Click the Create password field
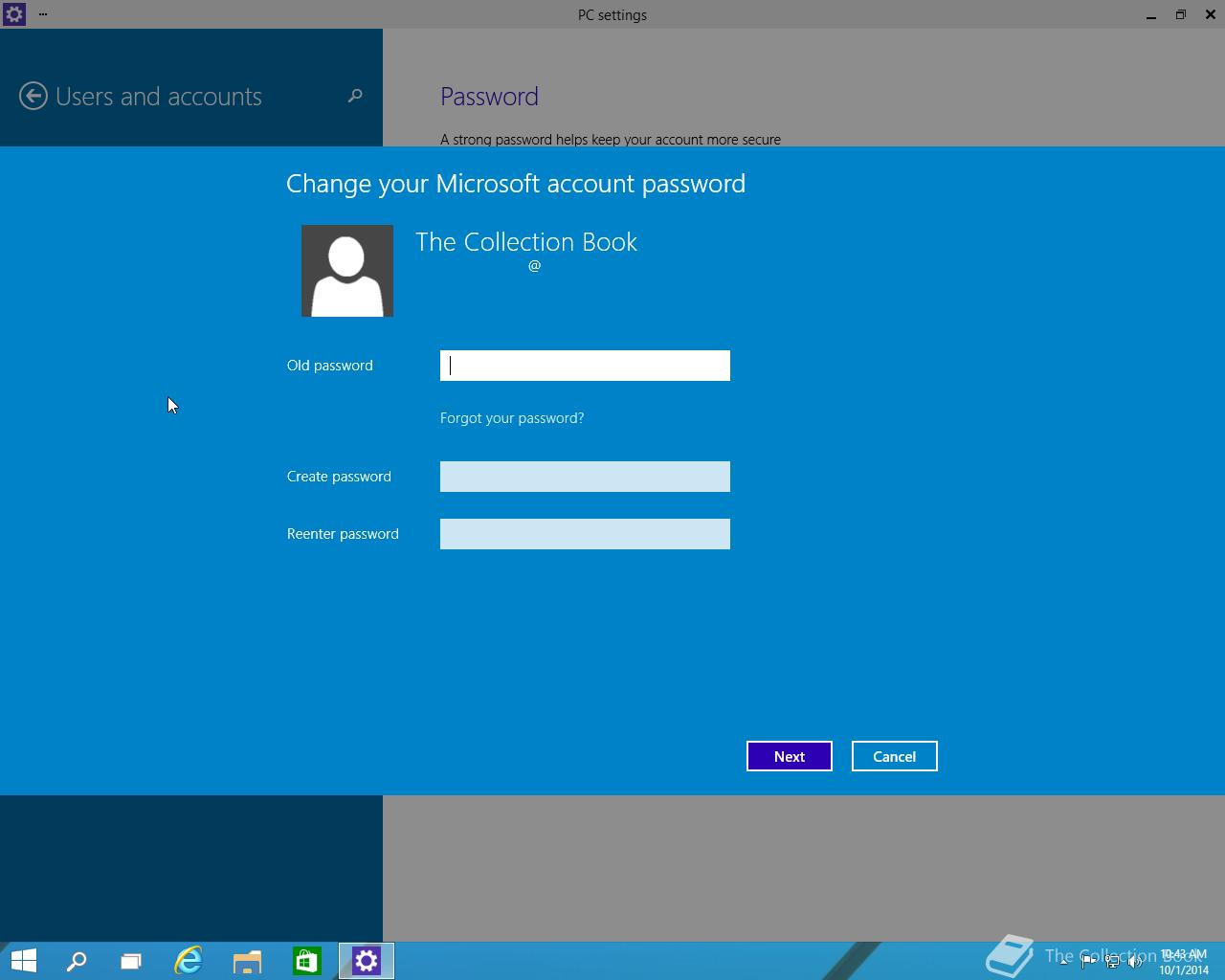The width and height of the screenshot is (1225, 980). tap(585, 477)
